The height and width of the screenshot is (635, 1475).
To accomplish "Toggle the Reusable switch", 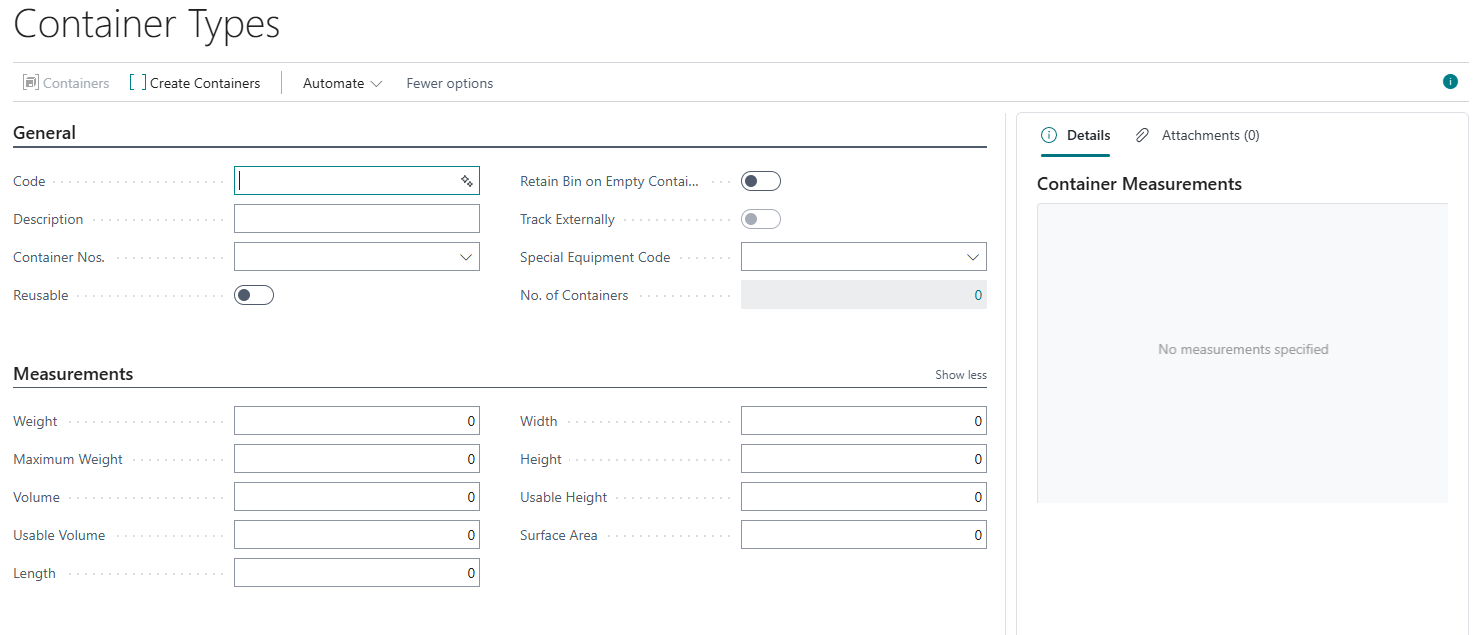I will point(253,295).
